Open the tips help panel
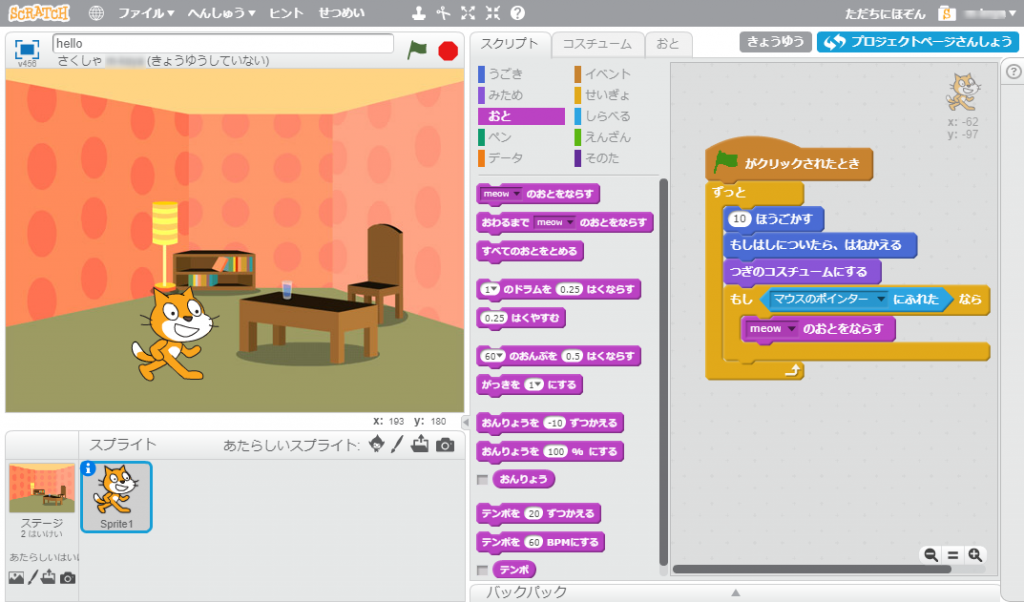This screenshot has width=1024, height=602. (1014, 72)
